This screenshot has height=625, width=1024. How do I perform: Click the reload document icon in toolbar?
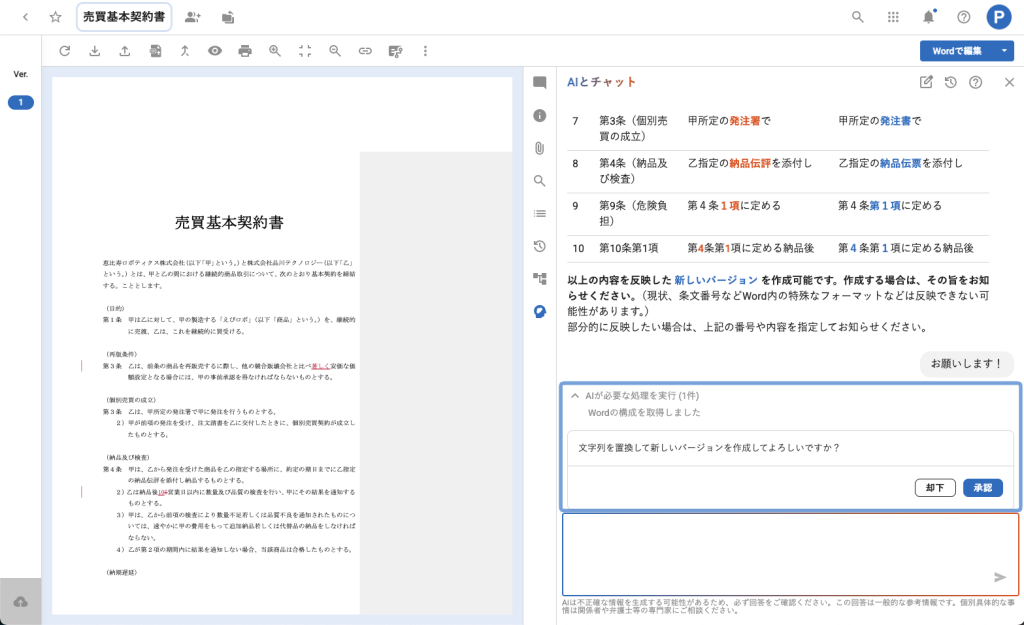(65, 50)
